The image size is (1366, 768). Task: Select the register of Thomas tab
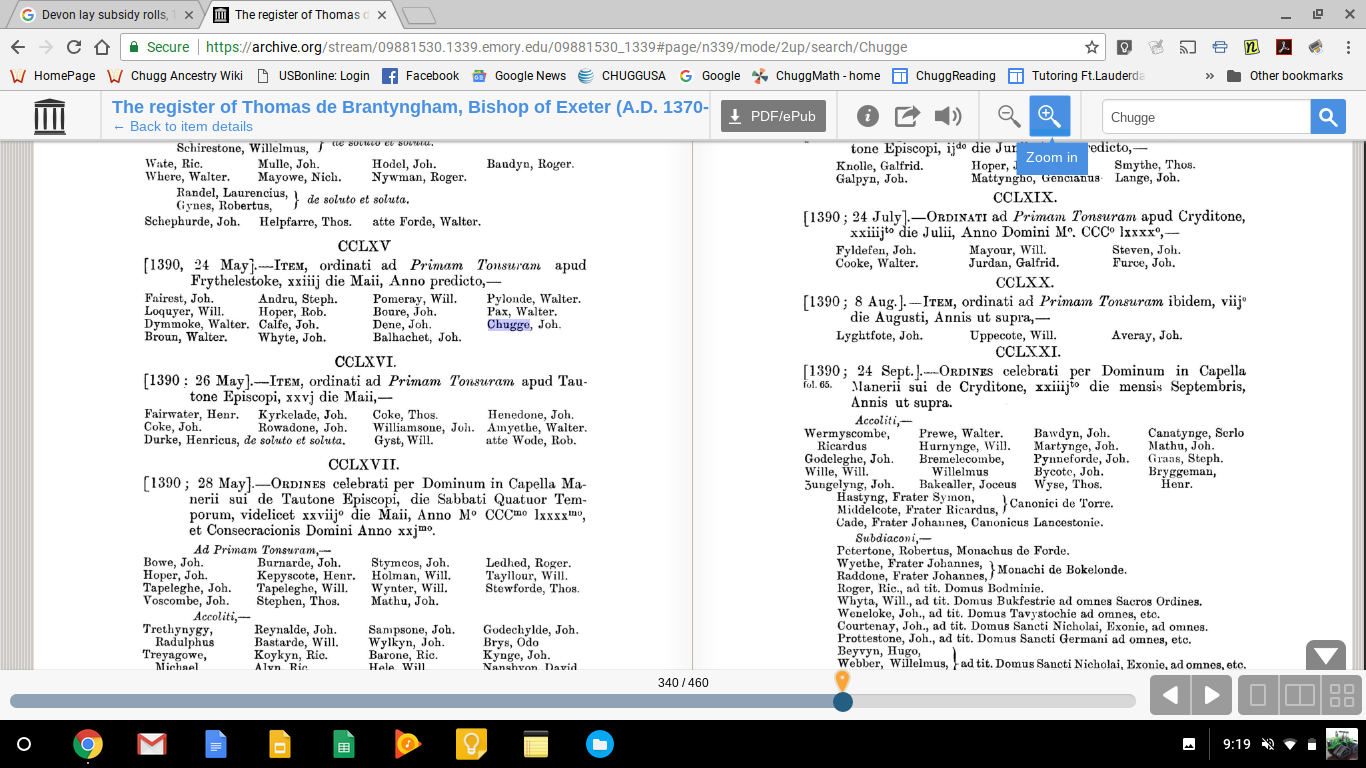click(302, 15)
